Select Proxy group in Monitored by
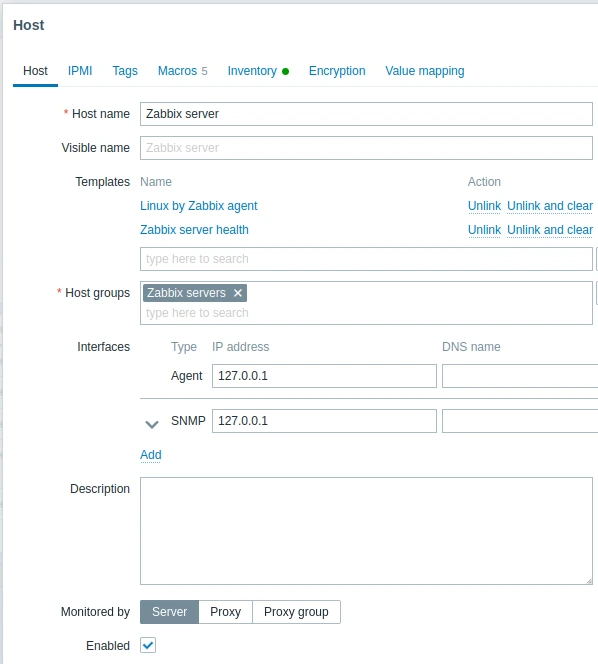The width and height of the screenshot is (598, 664). click(296, 612)
